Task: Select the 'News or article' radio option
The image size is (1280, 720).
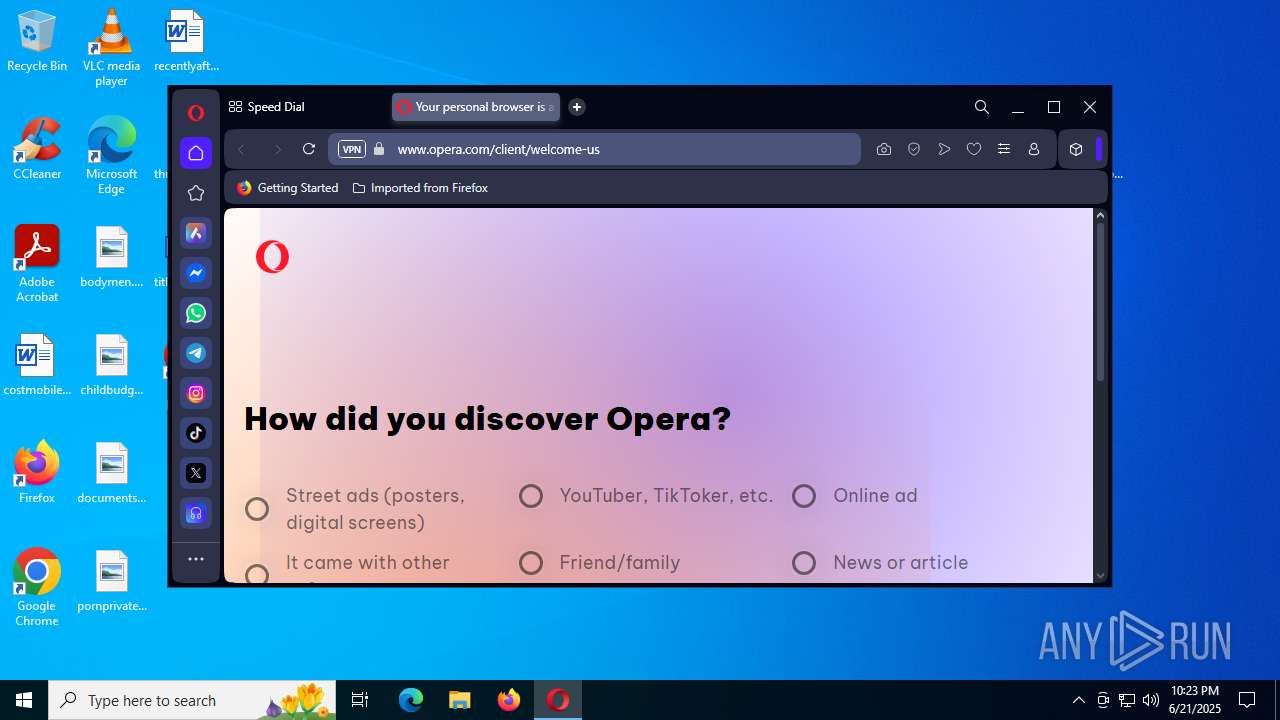Action: [x=804, y=563]
